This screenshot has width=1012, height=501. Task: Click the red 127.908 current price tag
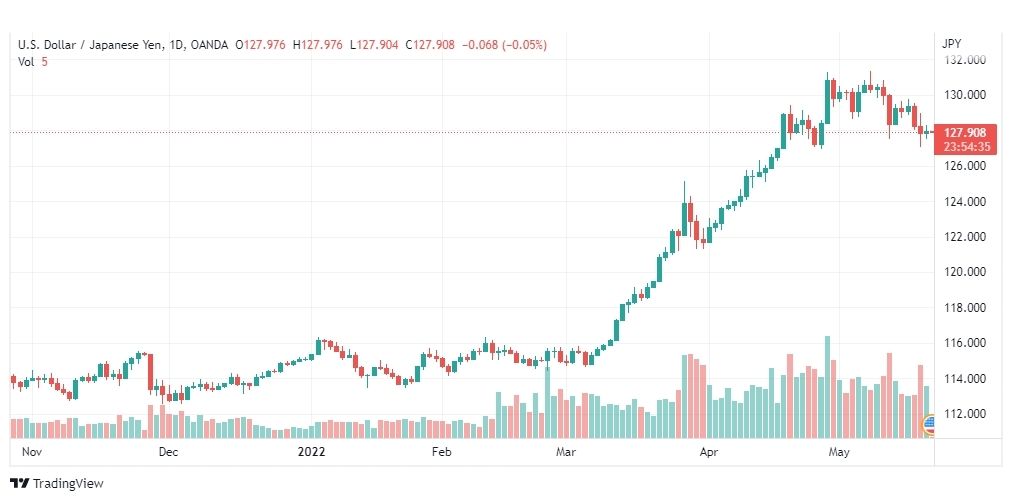[x=965, y=132]
